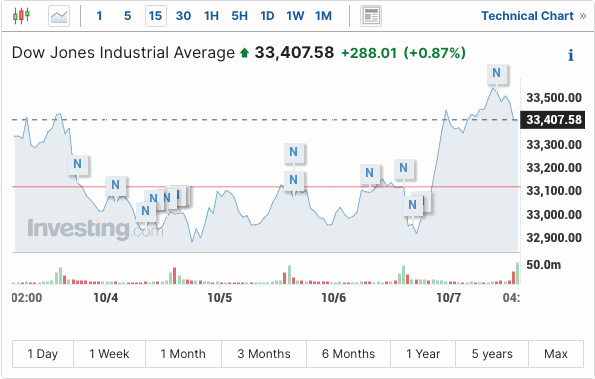
Task: Open the Technical Chart link
Action: click(534, 16)
